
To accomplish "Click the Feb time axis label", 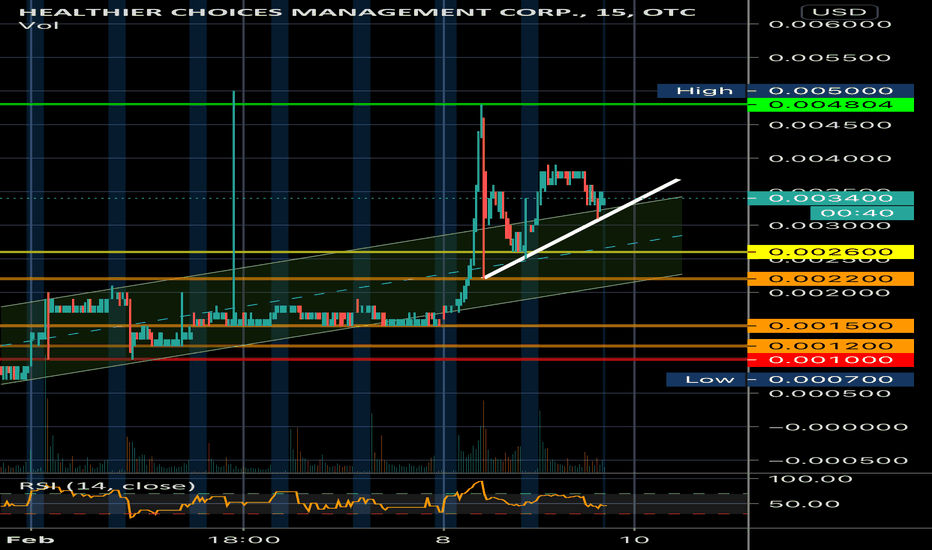I will point(30,539).
